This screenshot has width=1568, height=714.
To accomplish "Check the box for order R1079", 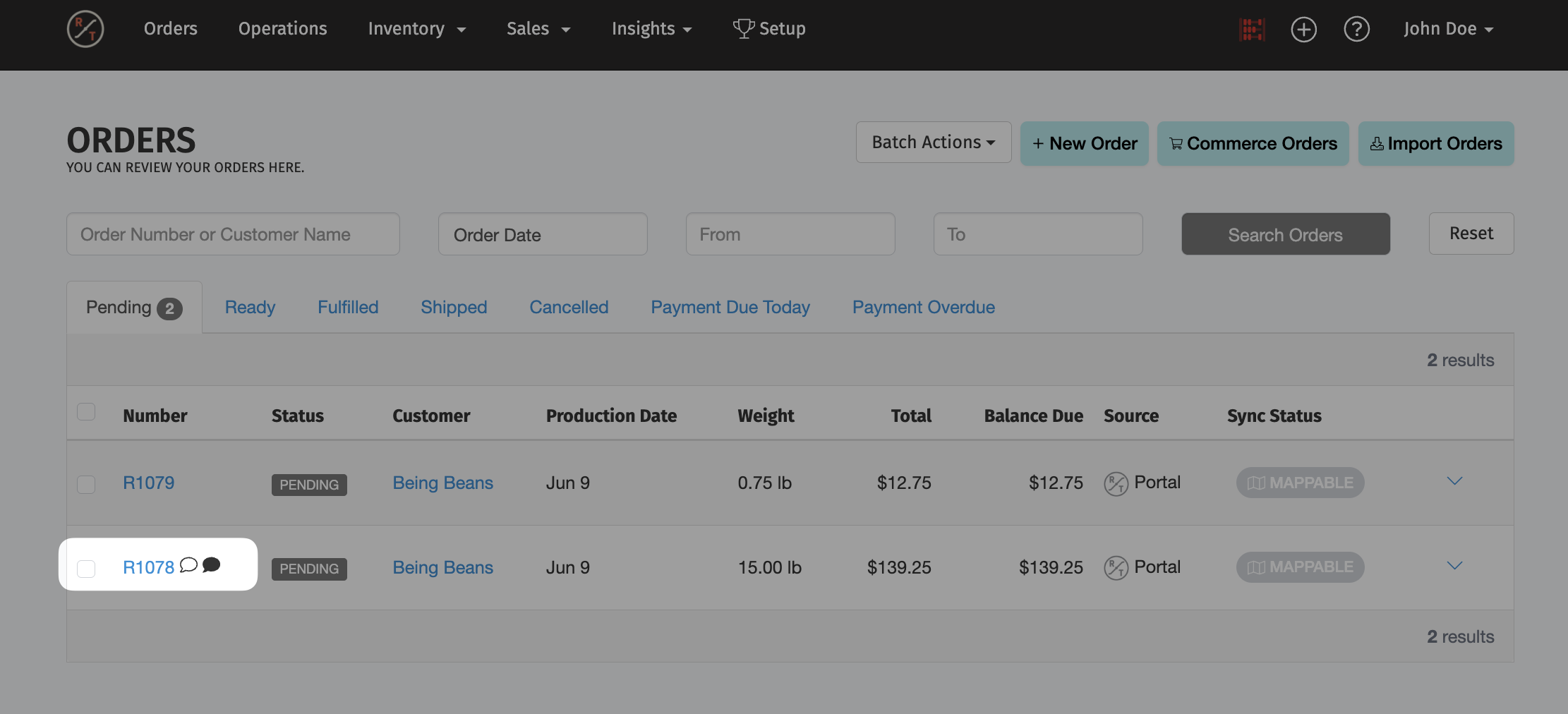I will 86,485.
